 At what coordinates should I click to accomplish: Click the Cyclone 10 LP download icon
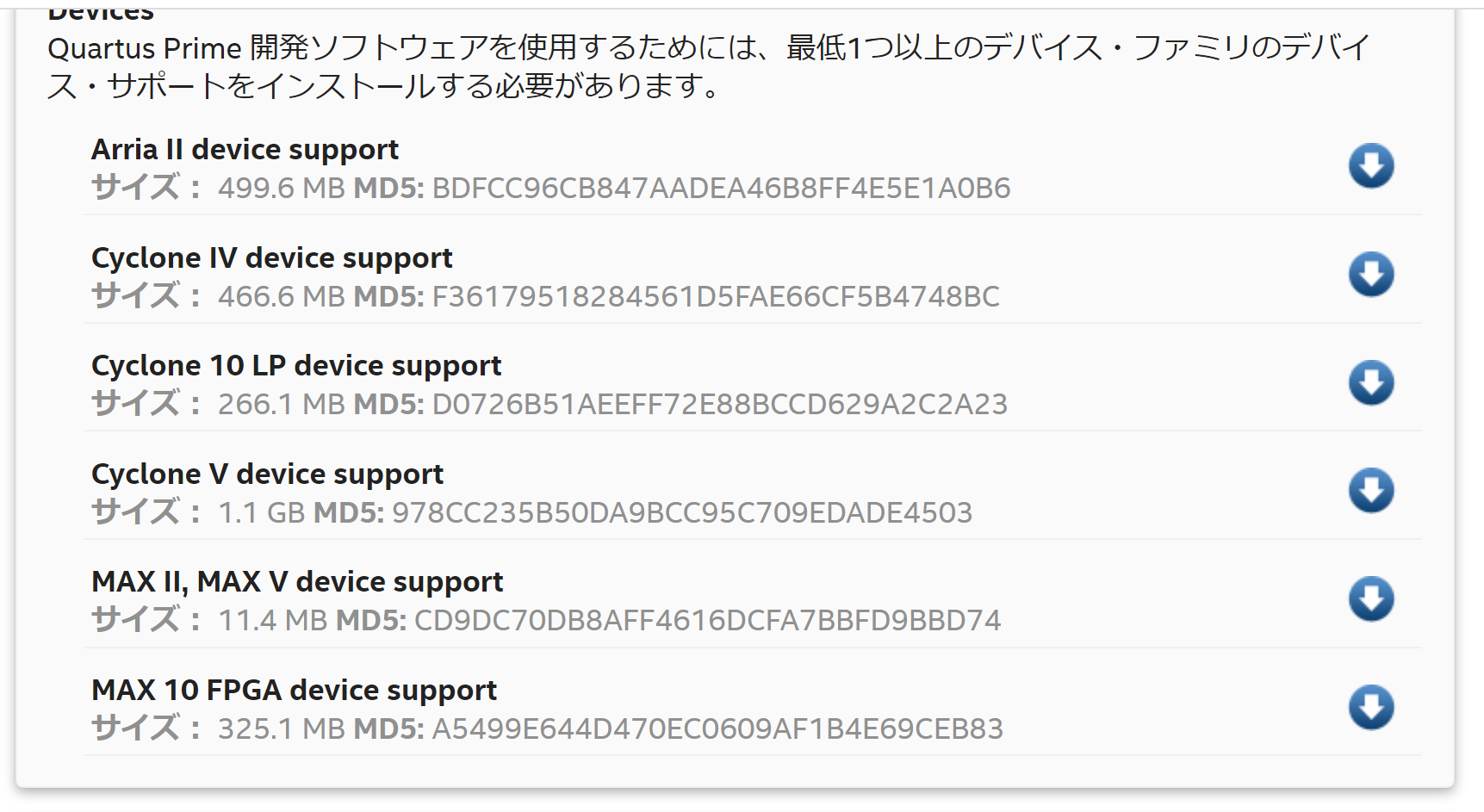click(1373, 382)
